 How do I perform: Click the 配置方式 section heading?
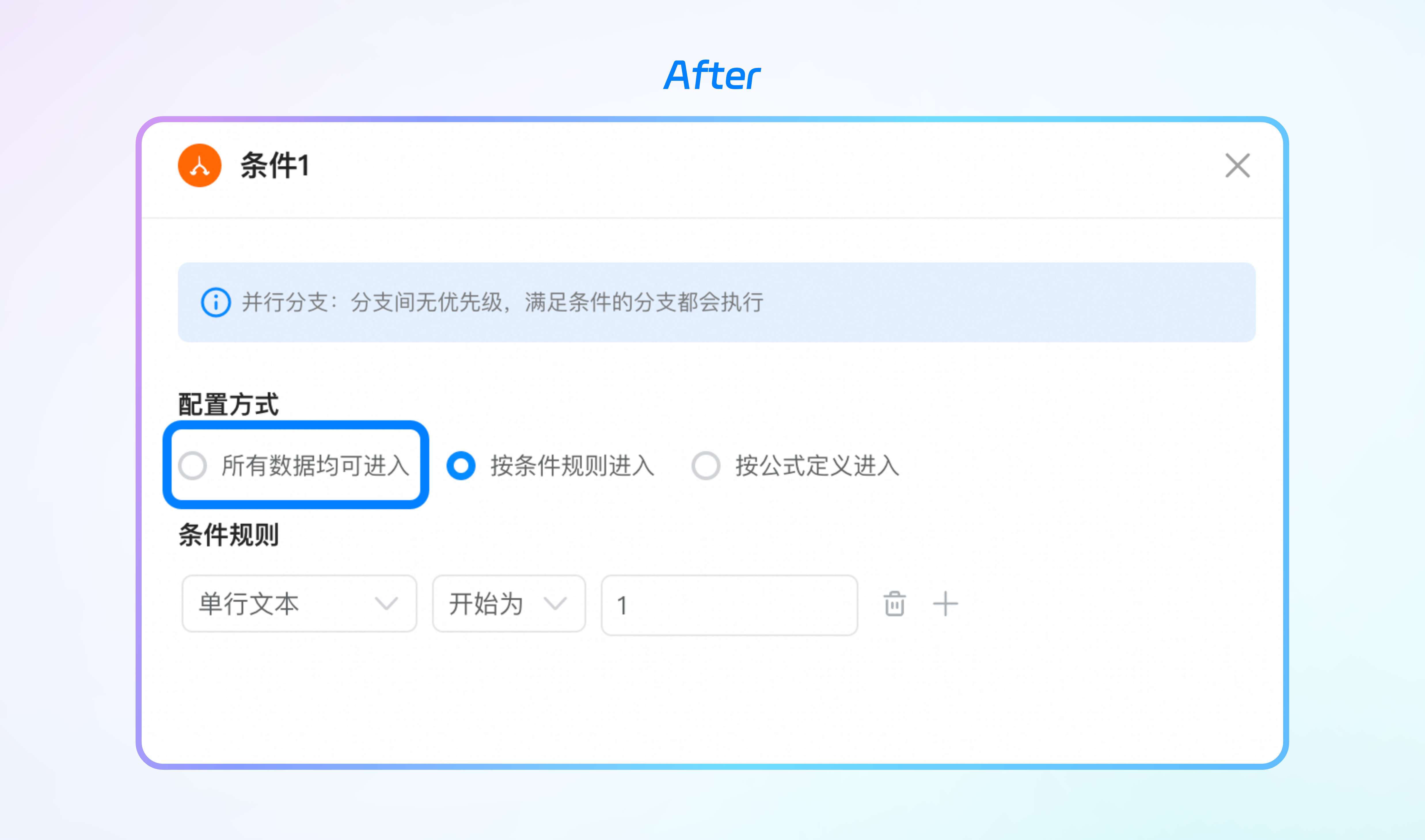point(228,405)
